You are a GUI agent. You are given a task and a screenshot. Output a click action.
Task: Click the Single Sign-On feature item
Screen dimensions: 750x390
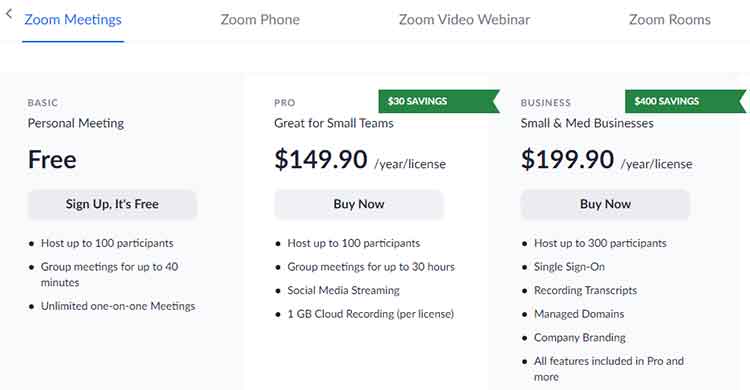click(x=569, y=267)
